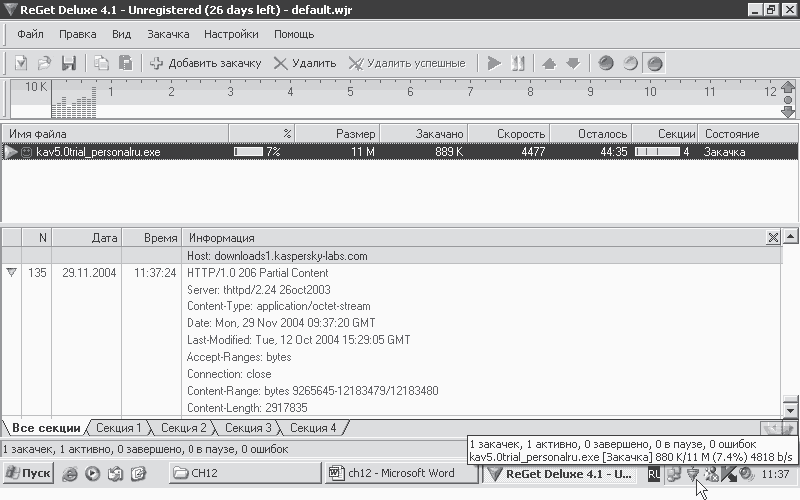Click the Добавить закачку button

206,63
